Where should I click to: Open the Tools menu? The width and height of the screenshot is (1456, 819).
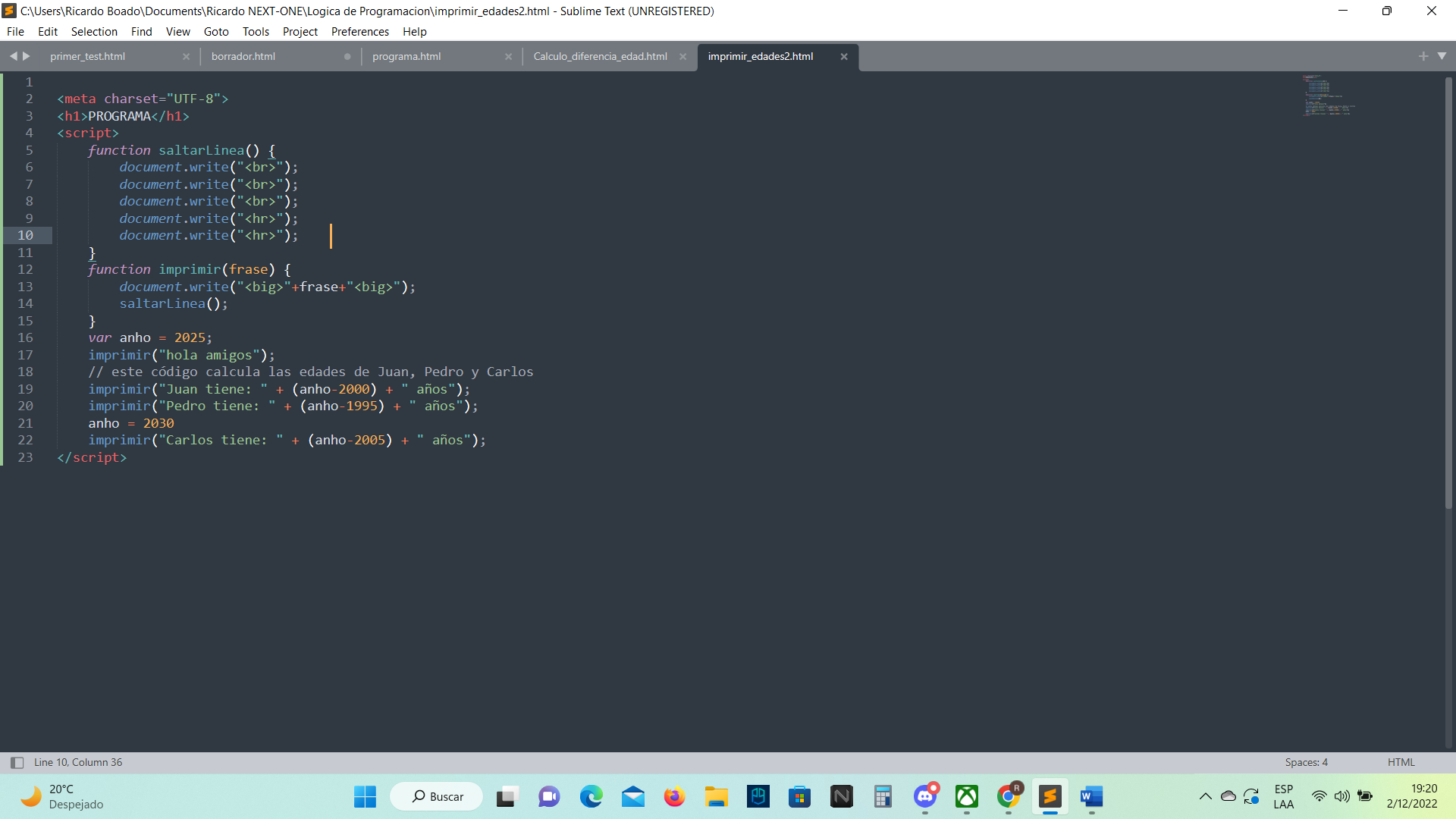pos(256,32)
